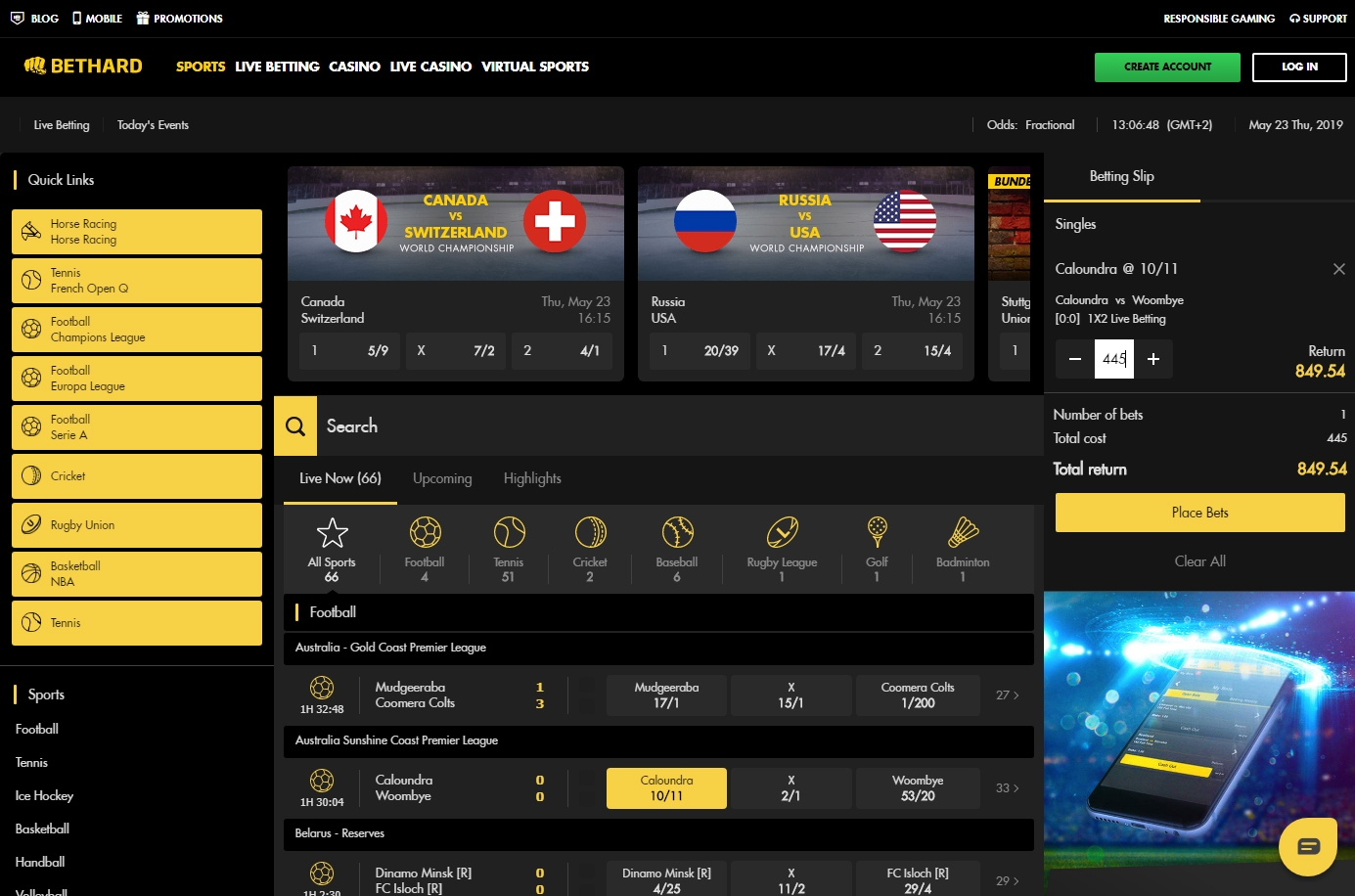Viewport: 1355px width, 896px height.
Task: Expand 27 more markets for Mudgeeraba match
Action: tap(1007, 695)
